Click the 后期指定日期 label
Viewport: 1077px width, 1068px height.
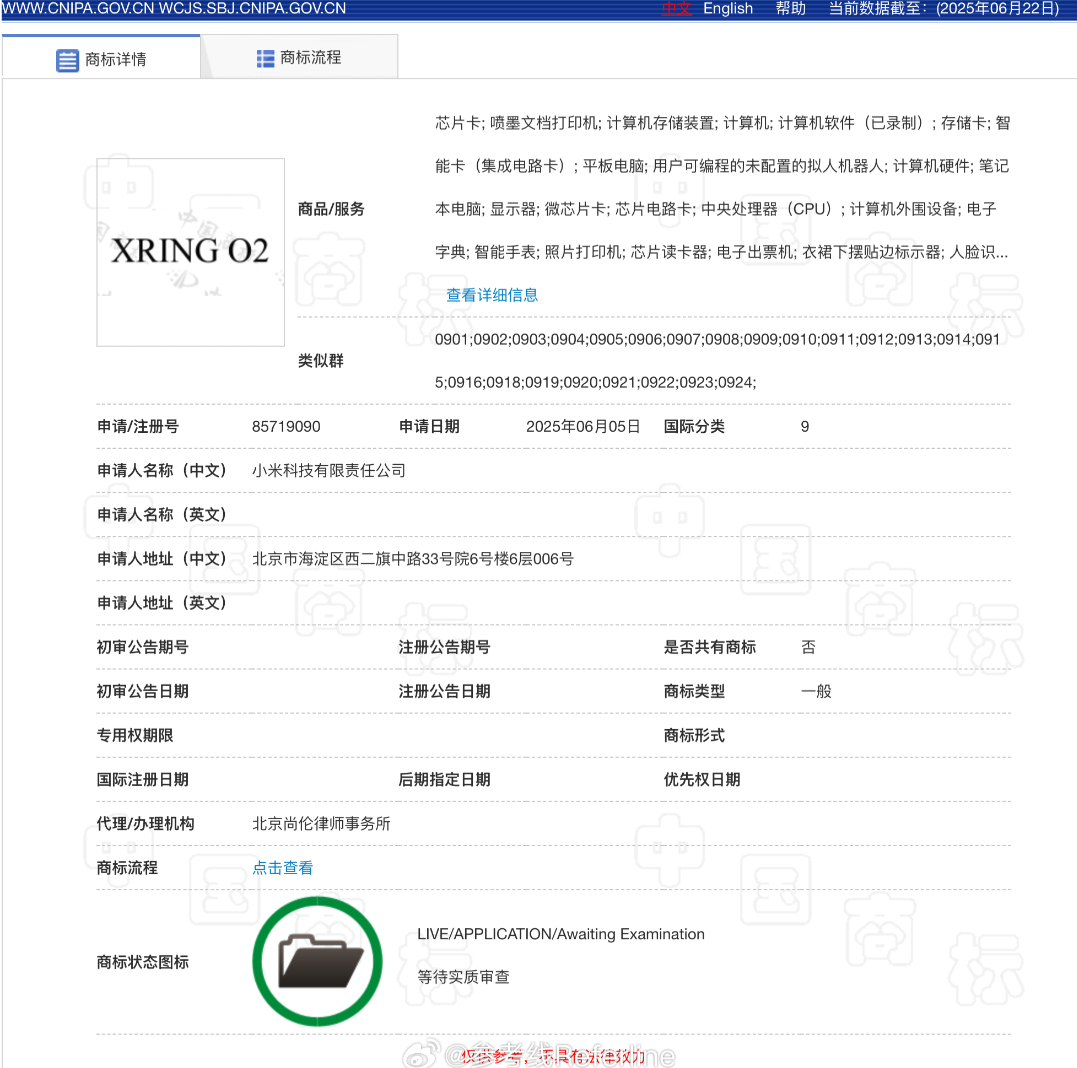444,780
